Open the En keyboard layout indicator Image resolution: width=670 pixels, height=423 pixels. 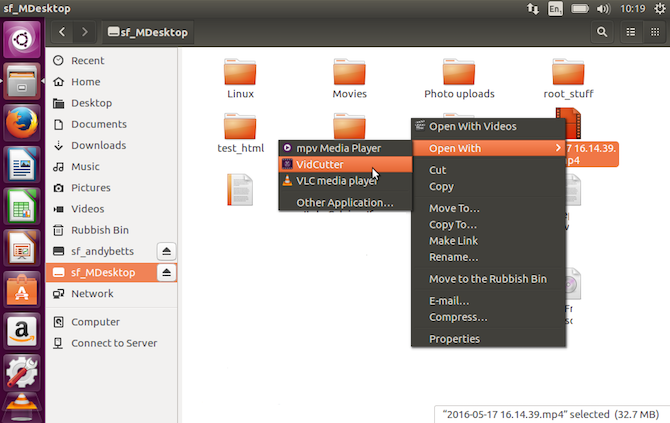tap(555, 9)
